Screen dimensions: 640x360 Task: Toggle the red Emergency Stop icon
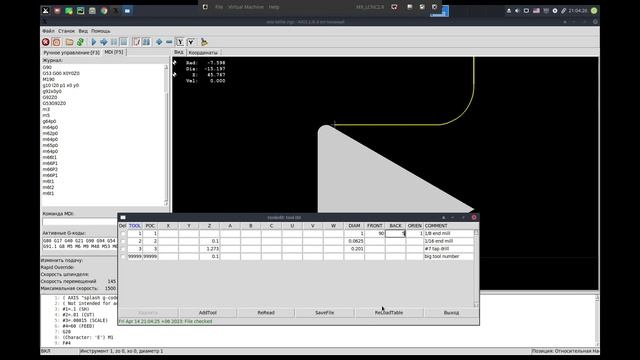(46, 42)
